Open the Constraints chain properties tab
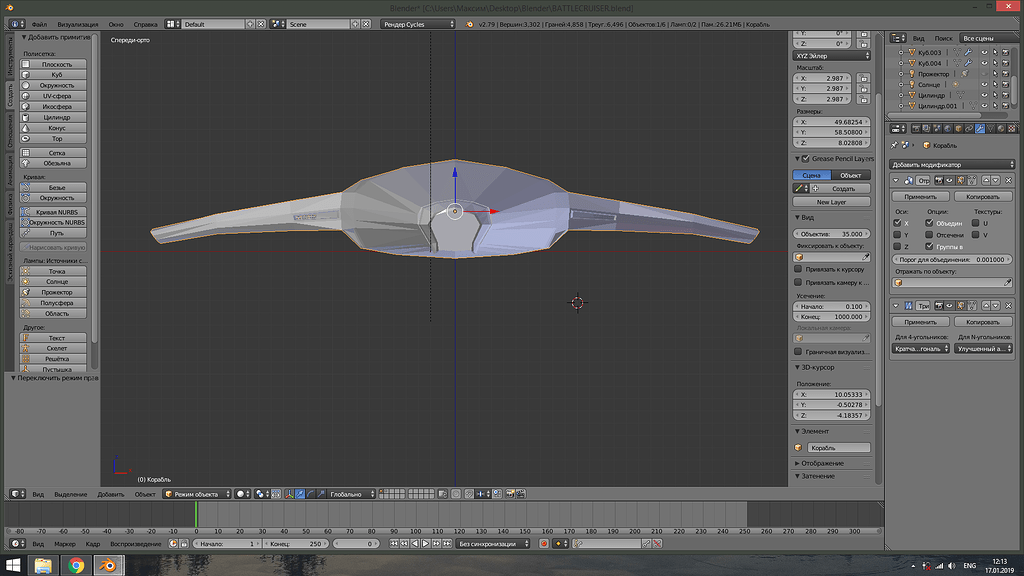Image resolution: width=1024 pixels, height=576 pixels. coord(969,129)
